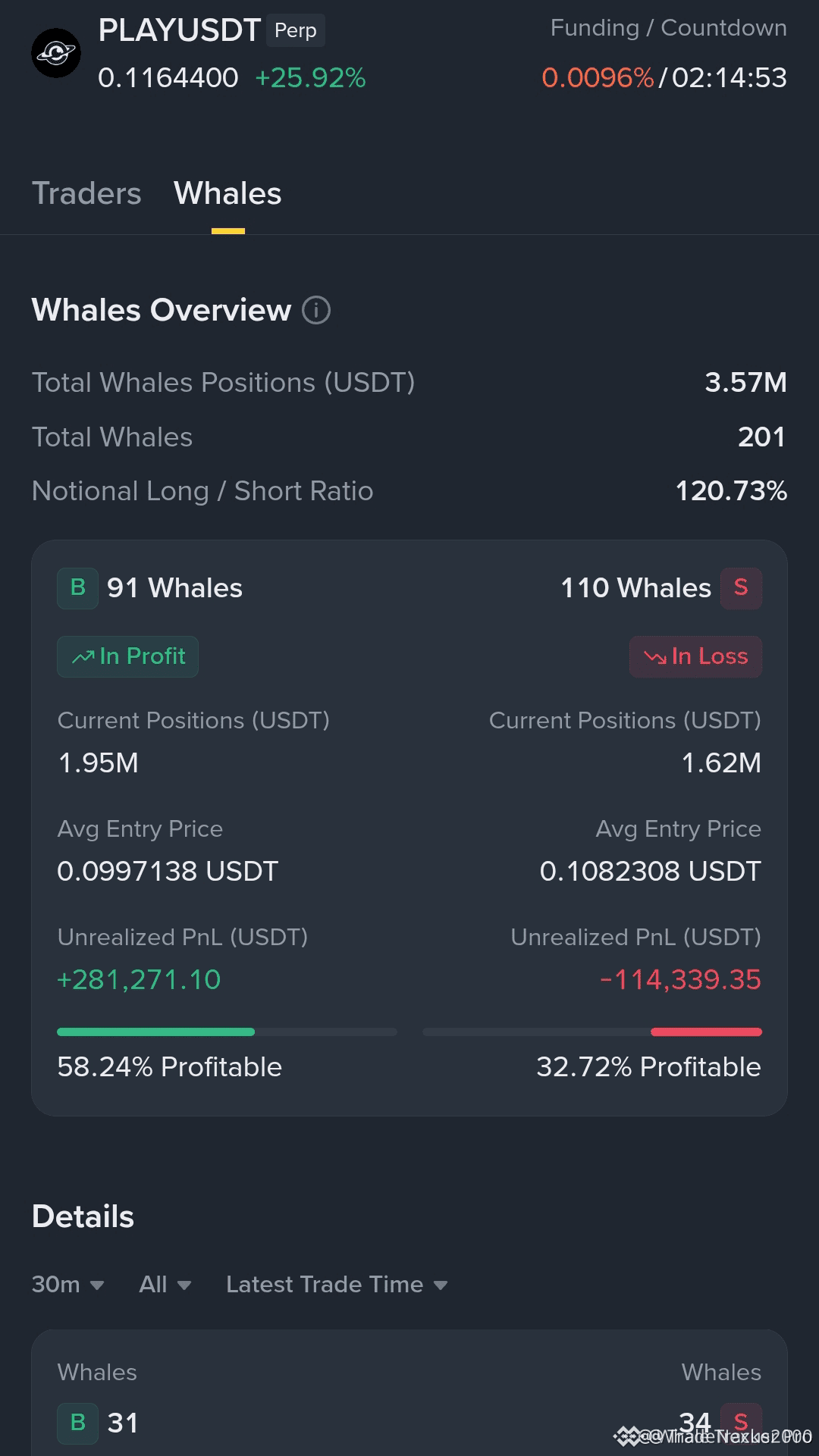Click the B badge next to 31 in Details
819x1456 pixels.
77,1423
